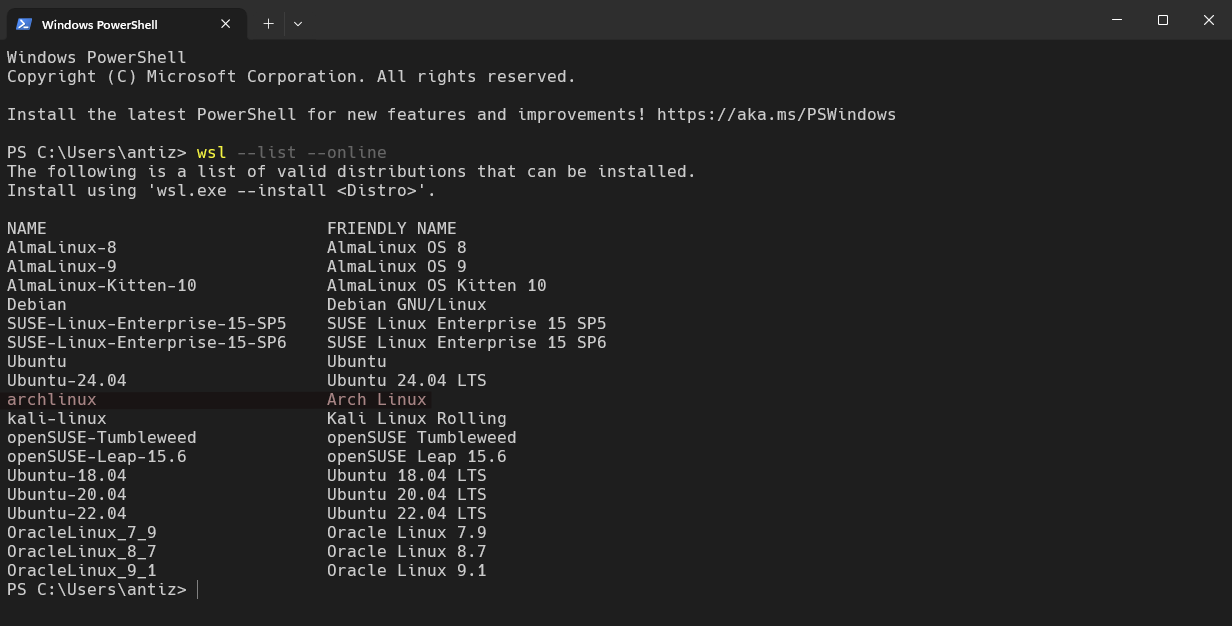The image size is (1232, 626).
Task: Expand the new tab profile dropdown
Action: (x=297, y=24)
